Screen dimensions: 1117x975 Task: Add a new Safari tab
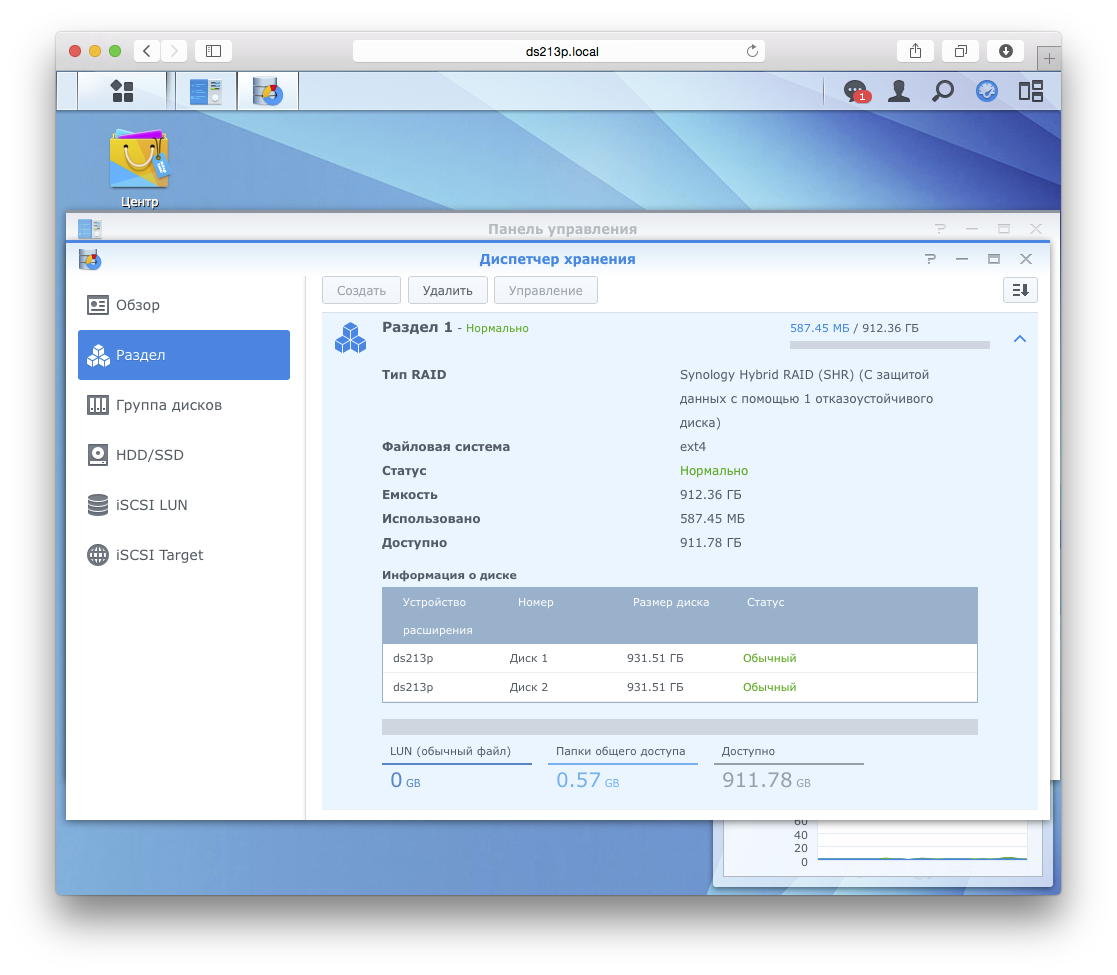point(1049,58)
